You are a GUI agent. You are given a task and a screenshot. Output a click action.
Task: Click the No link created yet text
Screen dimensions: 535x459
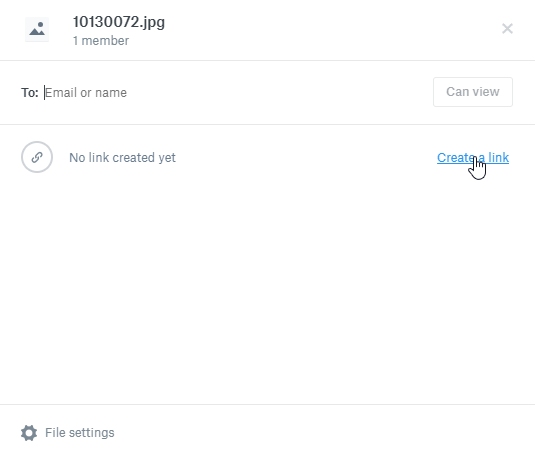[x=122, y=158]
